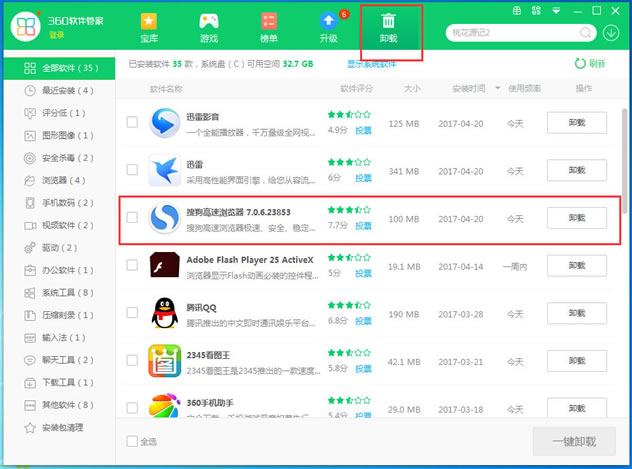Open 安装包清理 in sidebar

[x=59, y=427]
